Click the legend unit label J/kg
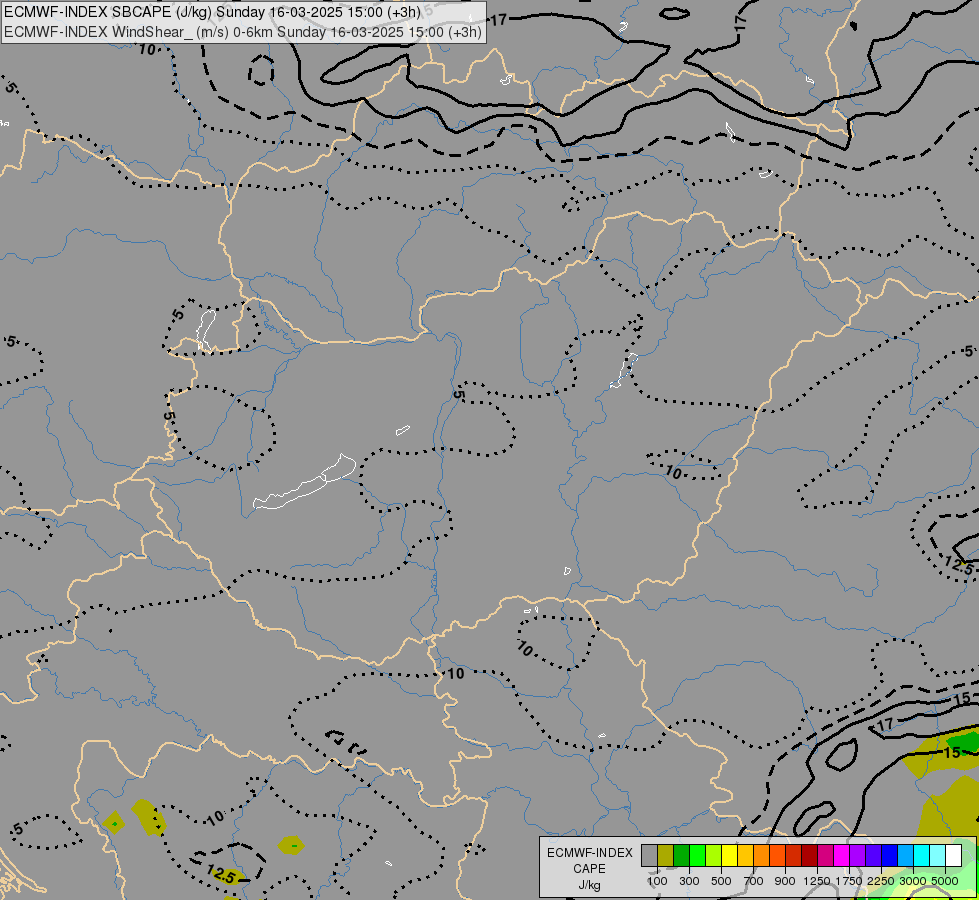Screen dimensions: 979x900 point(589,885)
